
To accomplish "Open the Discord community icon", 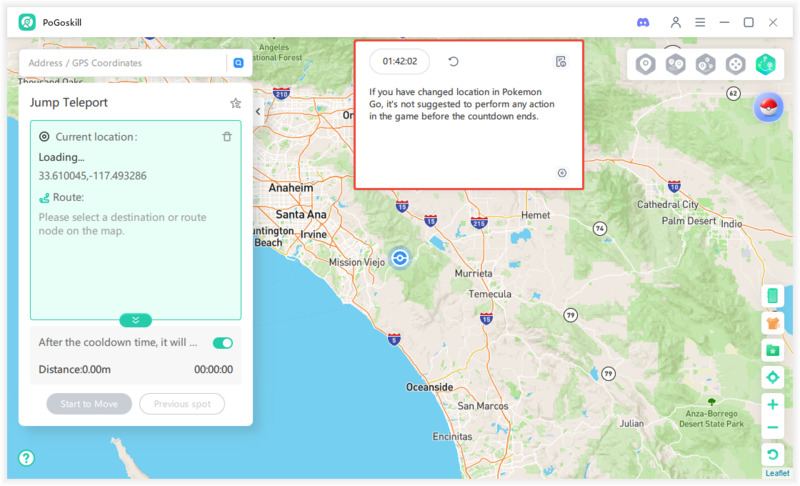I will 643,22.
